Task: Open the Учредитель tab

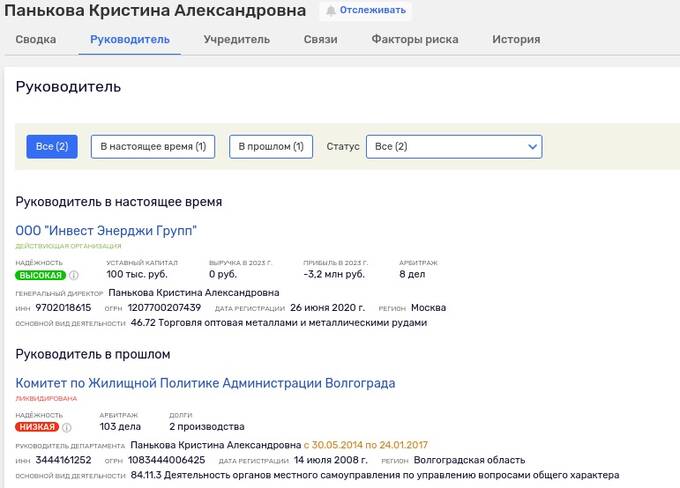Action: tap(236, 40)
